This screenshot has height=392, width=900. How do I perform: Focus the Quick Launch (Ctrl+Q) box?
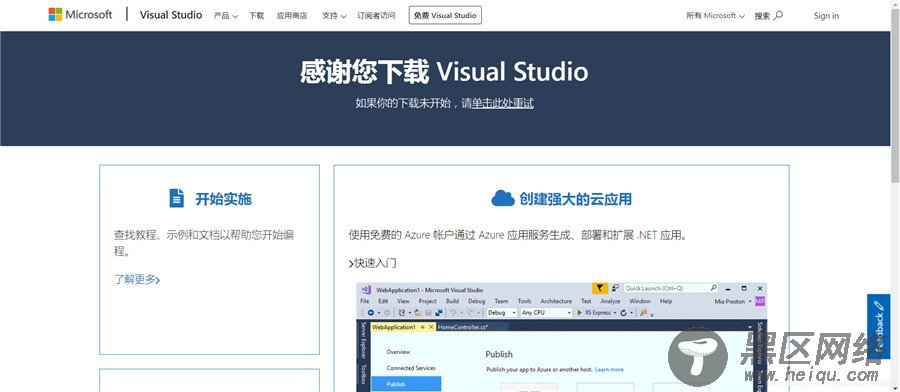[x=671, y=288]
